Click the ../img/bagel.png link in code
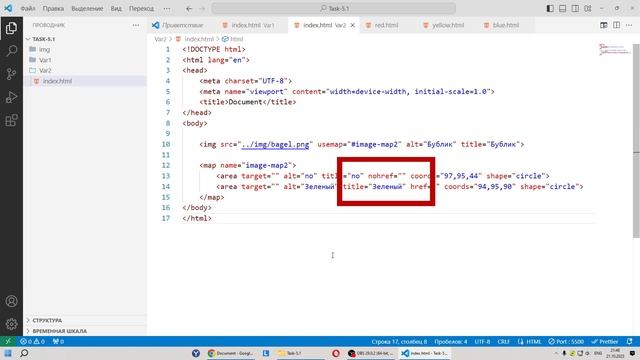Viewport: 640px width, 360px height. (x=276, y=144)
